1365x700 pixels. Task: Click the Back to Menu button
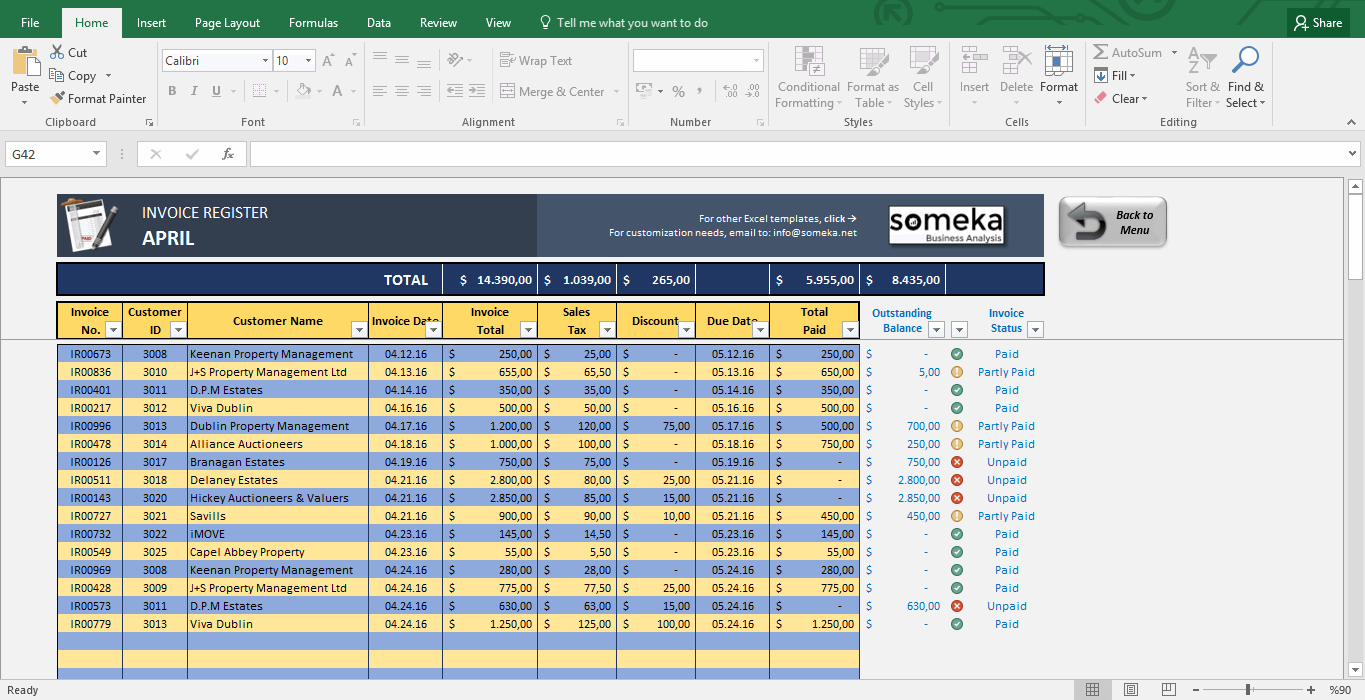pos(1112,221)
